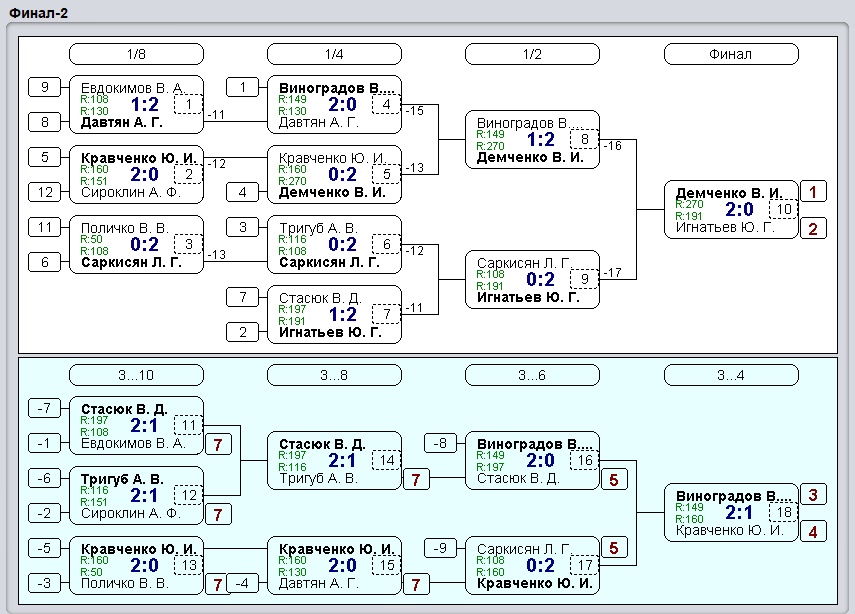Open match 12 Тригуб vs Сироклин score 2:1

tap(136, 496)
